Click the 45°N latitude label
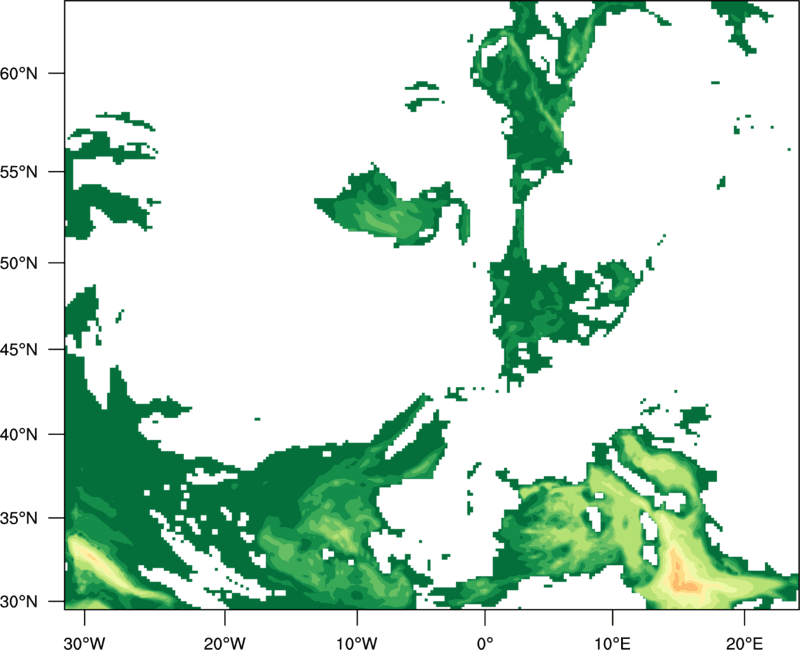Viewport: 800px width, 650px height. pyautogui.click(x=19, y=349)
